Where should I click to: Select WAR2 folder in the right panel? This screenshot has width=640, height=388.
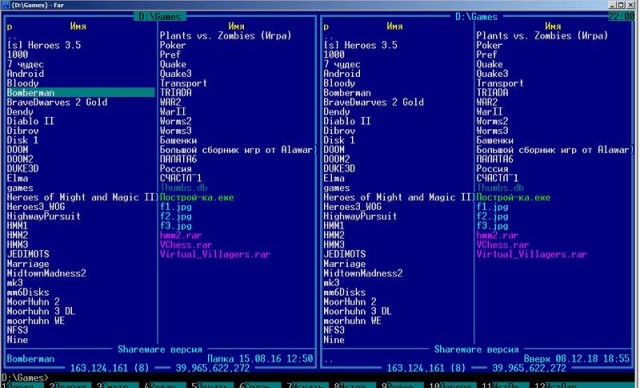point(487,102)
